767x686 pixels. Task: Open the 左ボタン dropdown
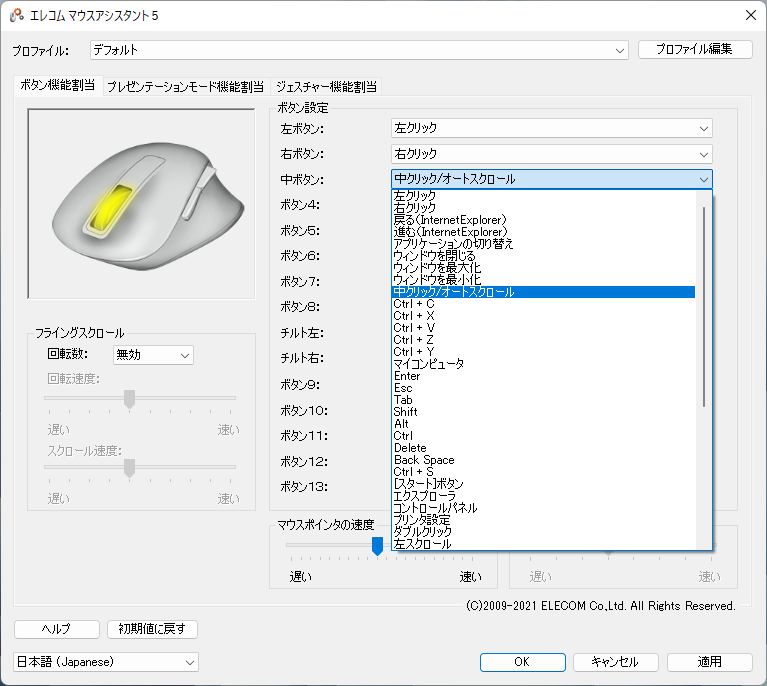pos(551,128)
